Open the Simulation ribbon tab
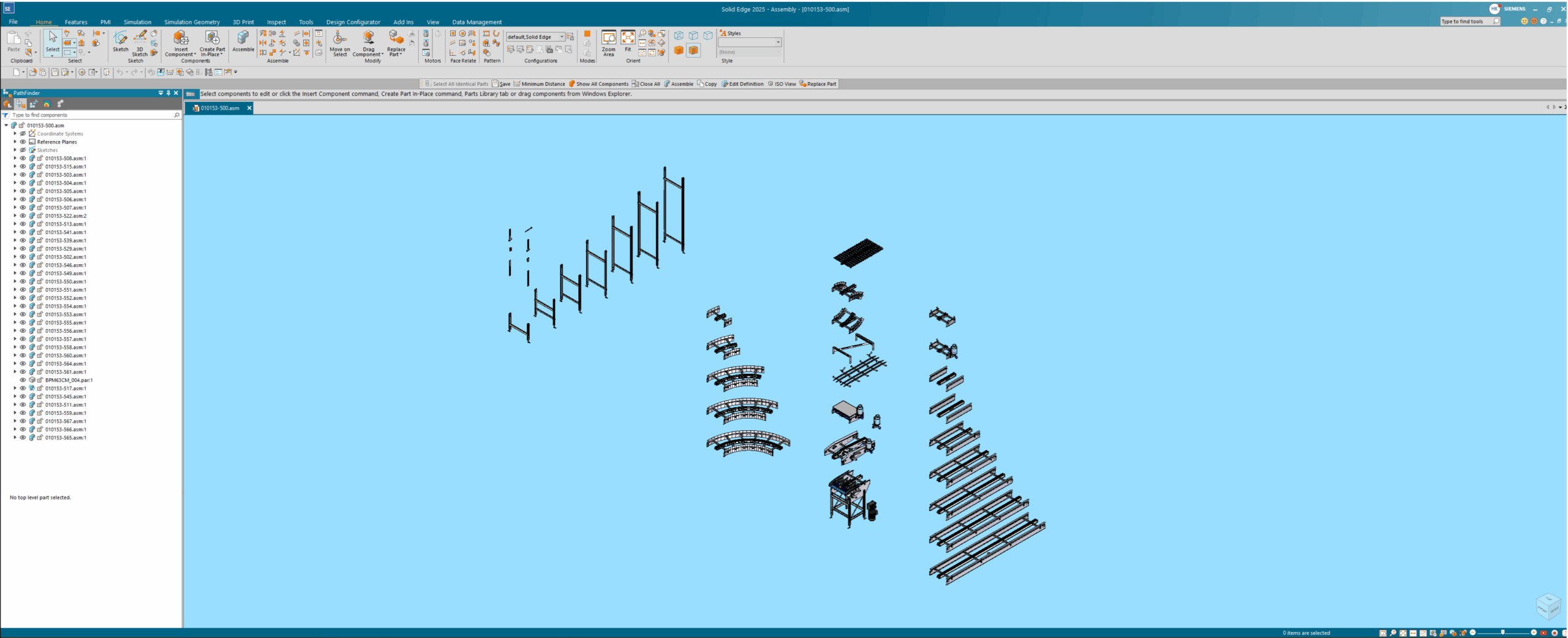1568x638 pixels. [x=137, y=22]
